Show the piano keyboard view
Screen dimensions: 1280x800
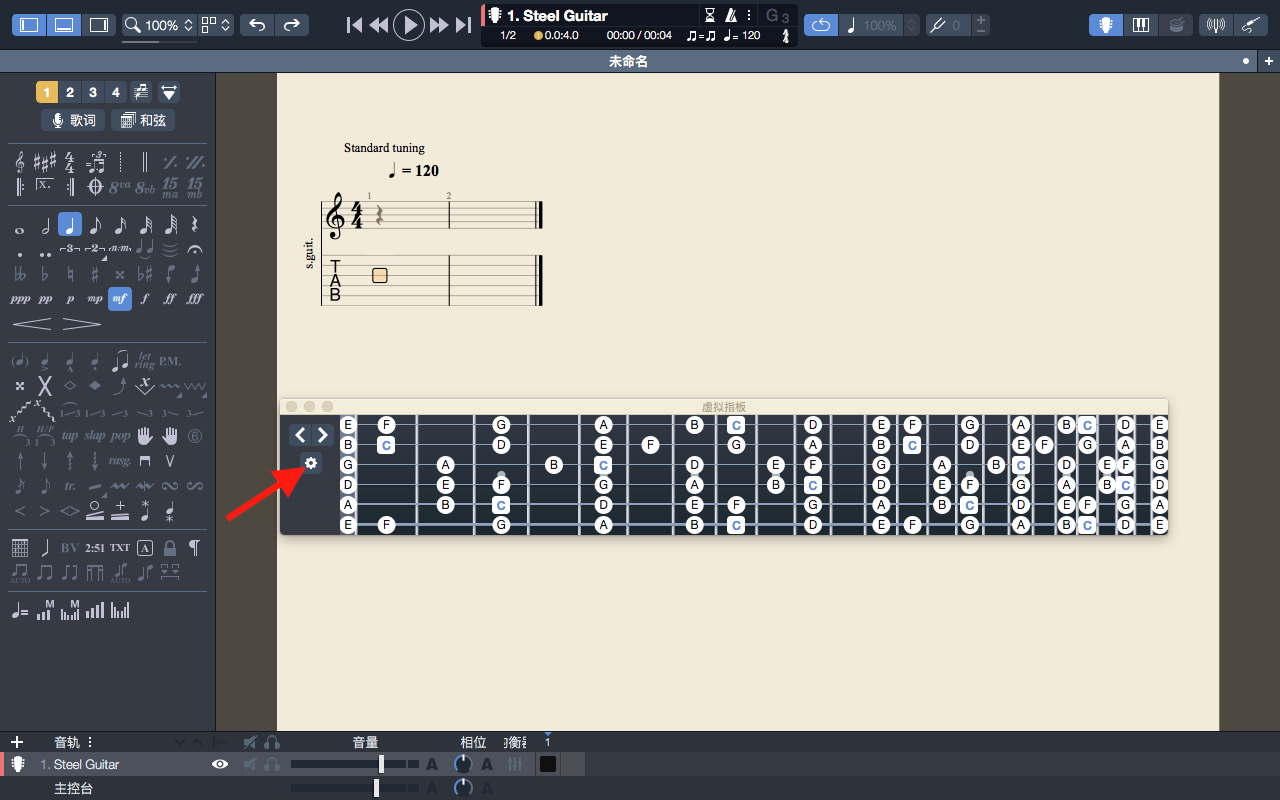coord(1140,25)
